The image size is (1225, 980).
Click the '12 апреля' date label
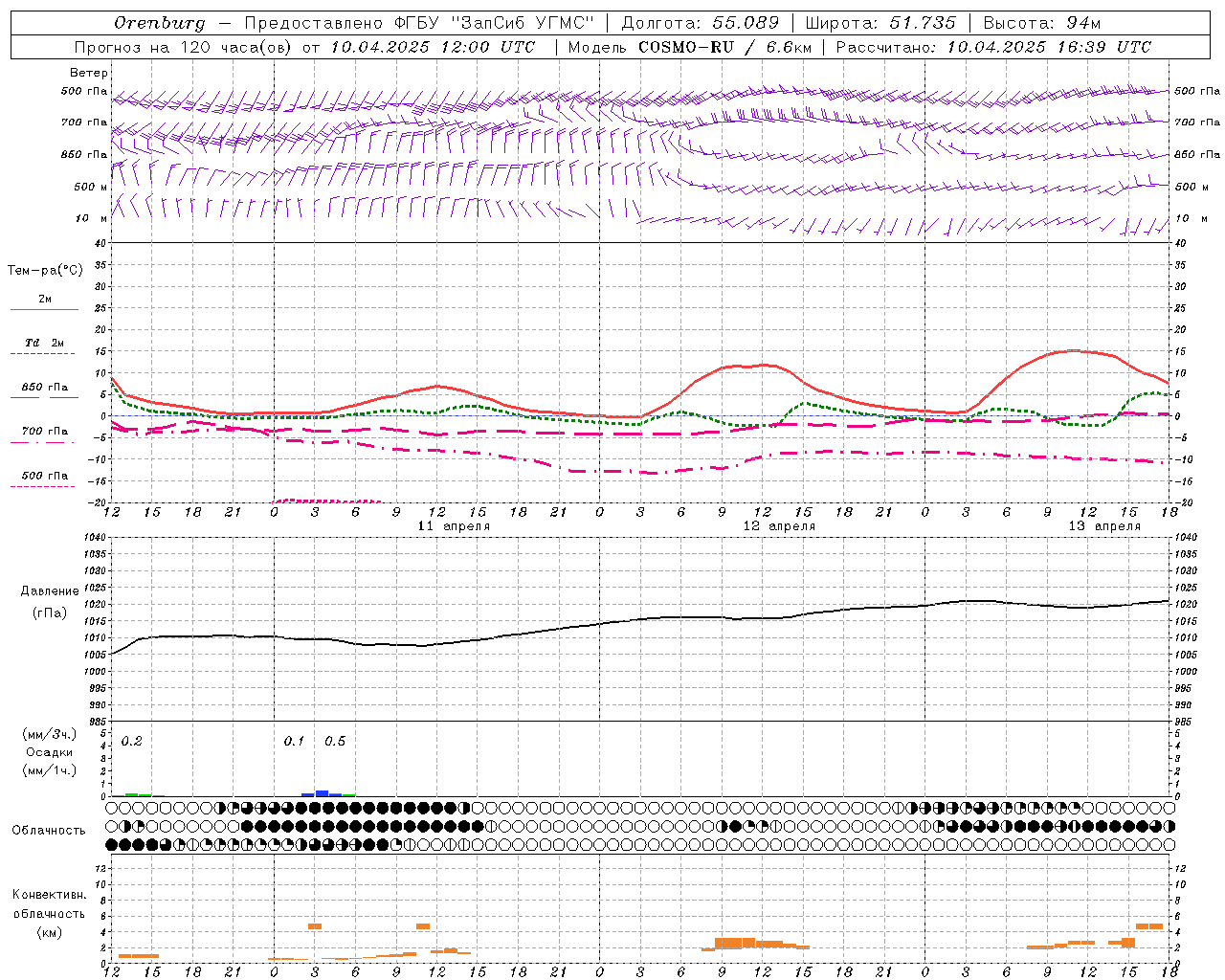click(x=780, y=526)
